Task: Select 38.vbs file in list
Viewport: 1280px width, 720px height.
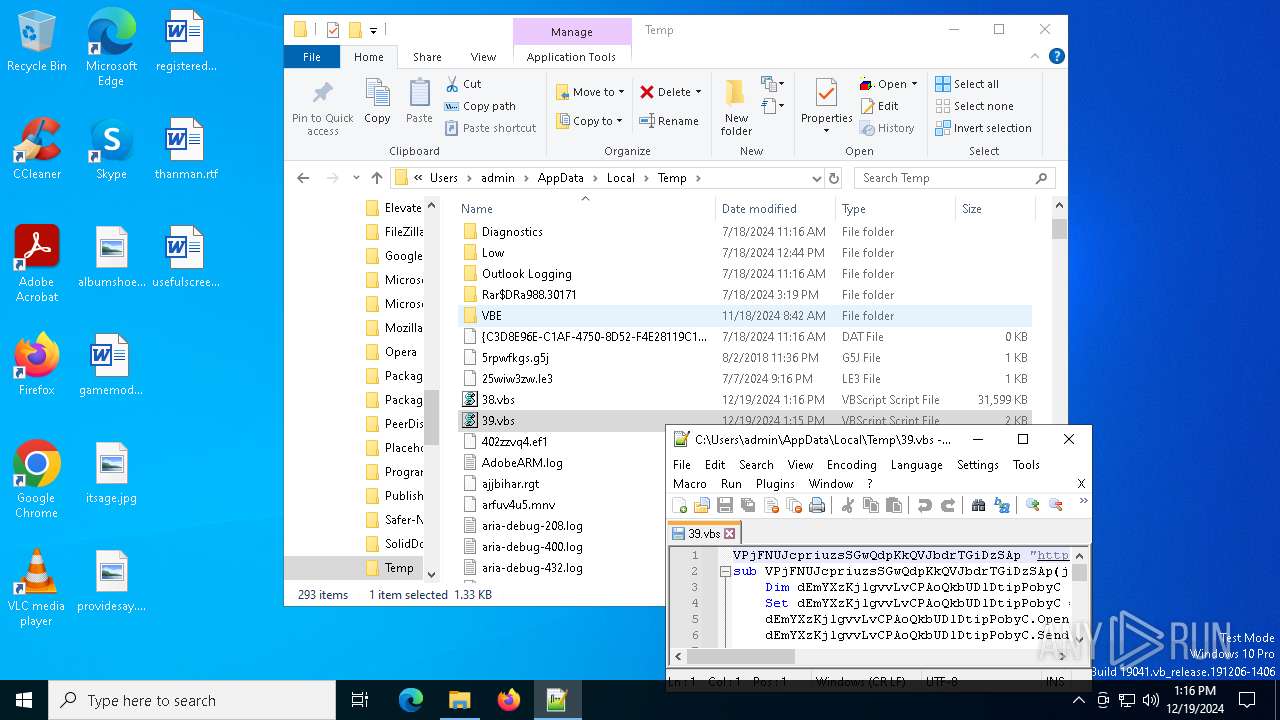Action: [x=746, y=400]
